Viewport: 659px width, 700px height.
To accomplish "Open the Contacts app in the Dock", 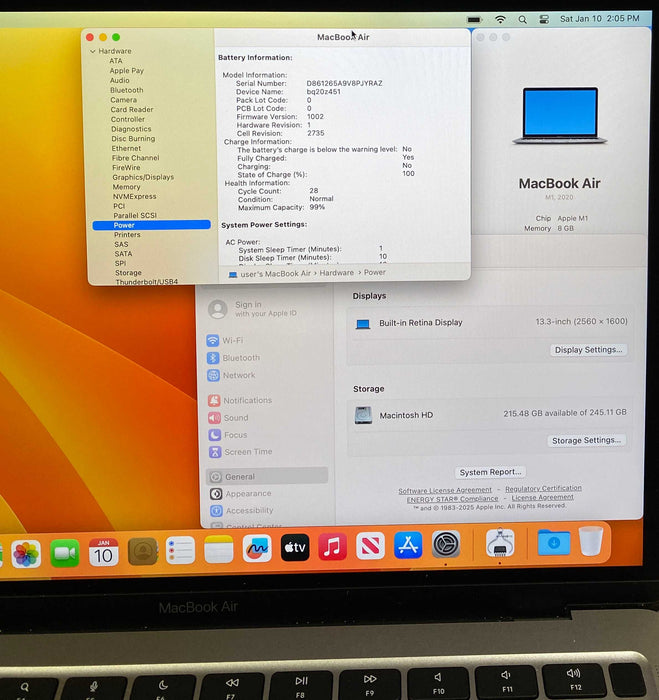I will (142, 552).
